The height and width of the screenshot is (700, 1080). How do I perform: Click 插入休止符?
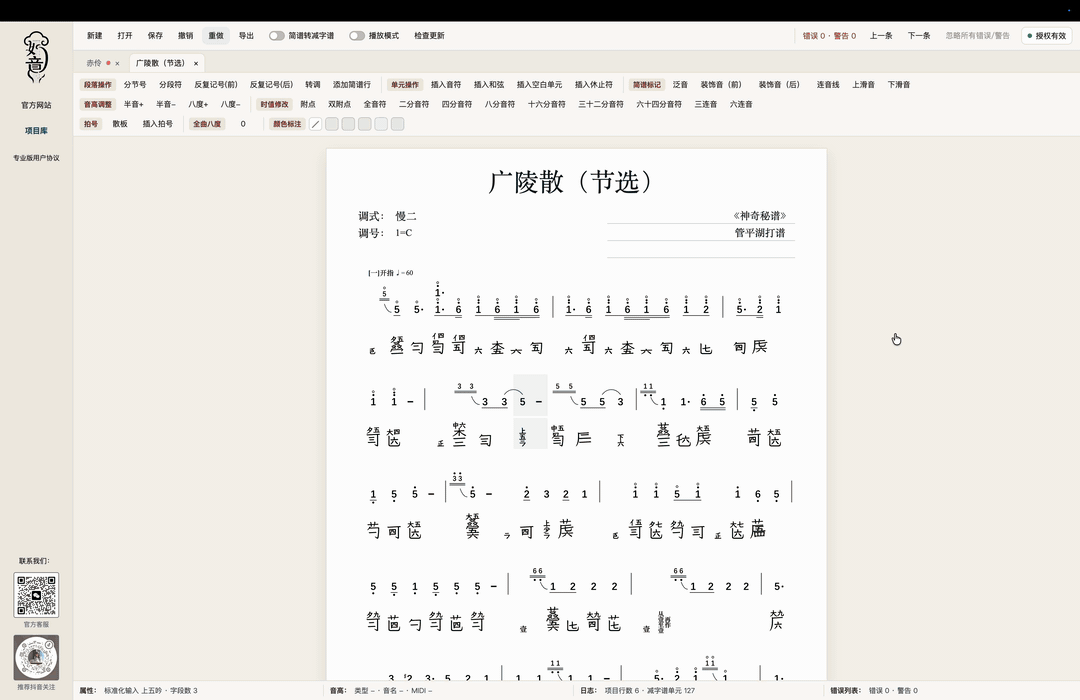point(594,85)
